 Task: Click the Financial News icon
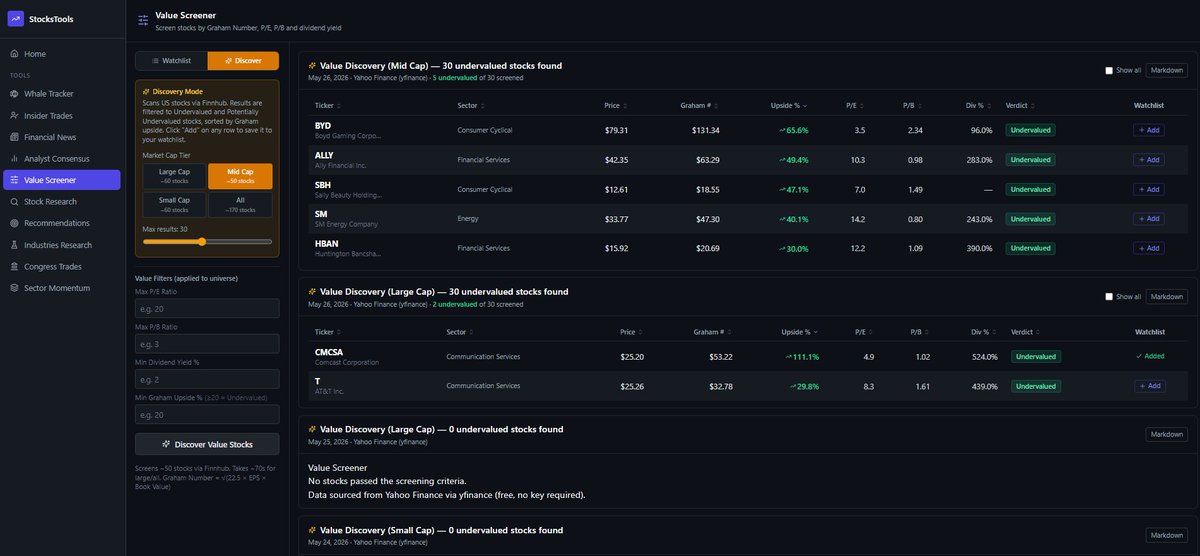click(14, 137)
